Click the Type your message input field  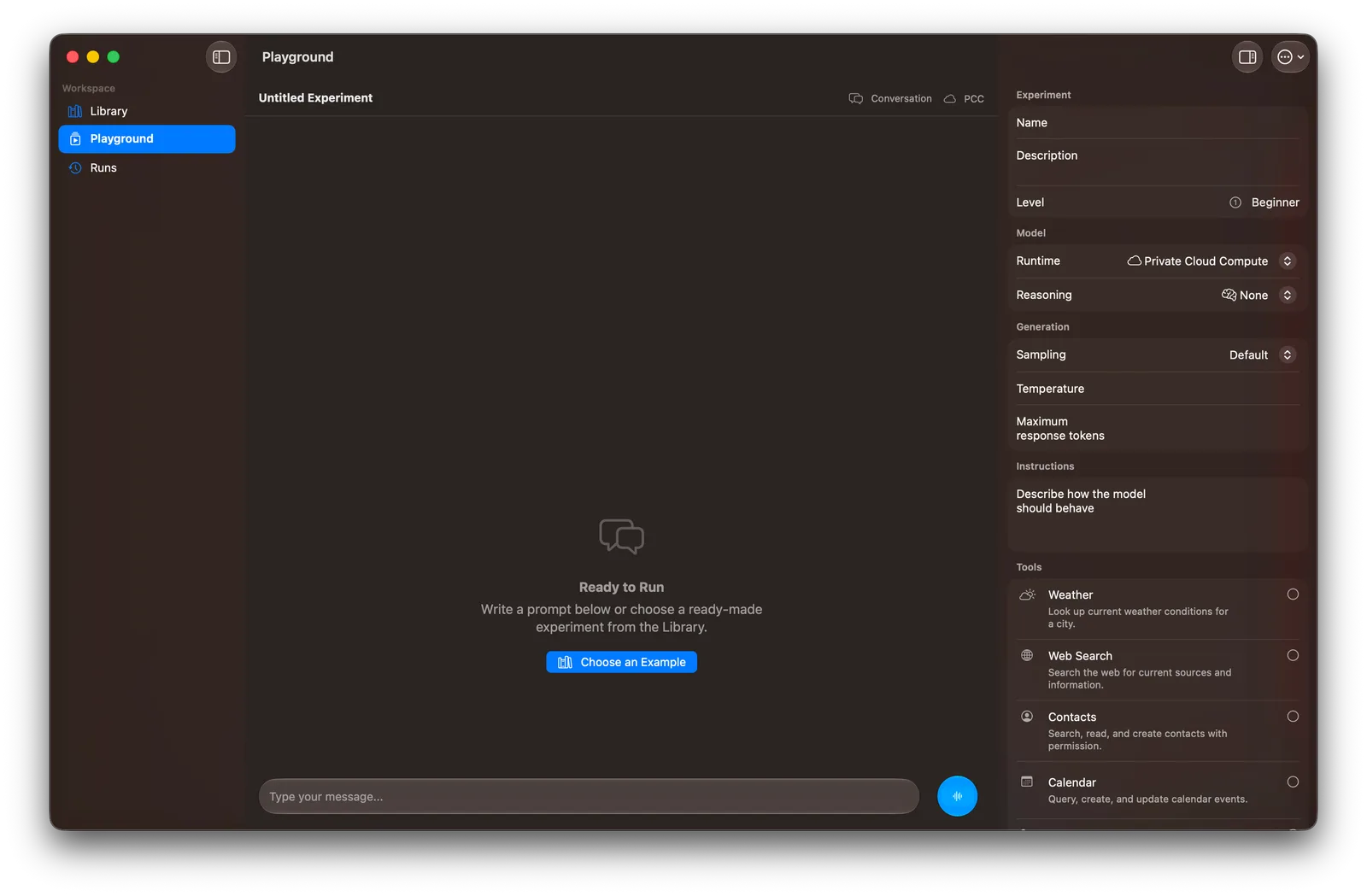pos(589,796)
